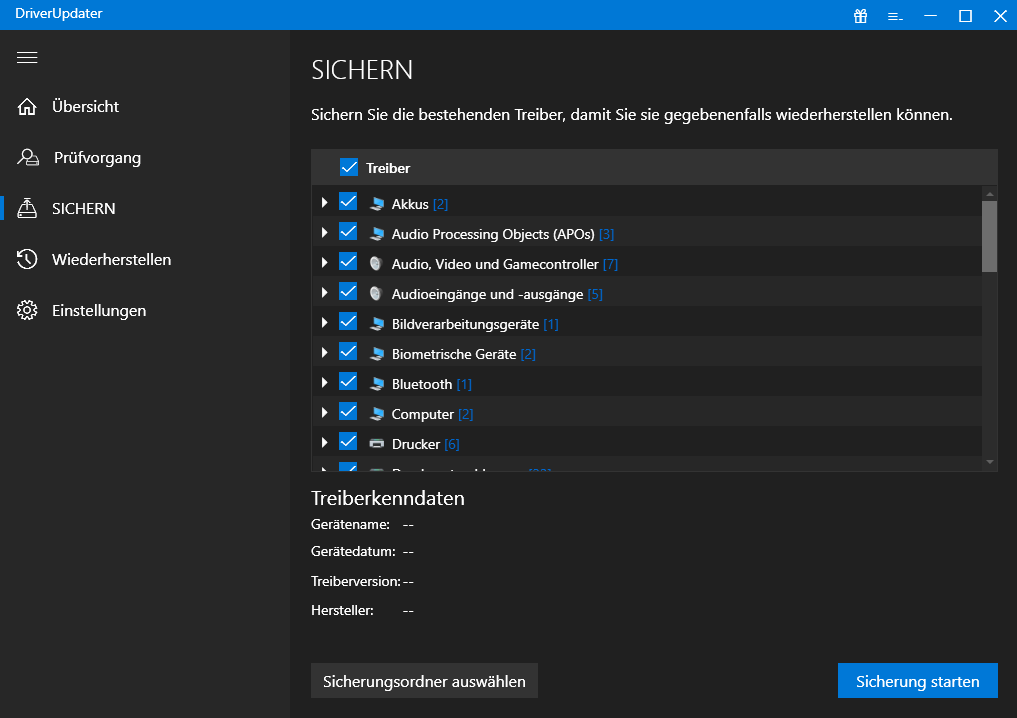Click the Drucker printer device icon

pyautogui.click(x=376, y=443)
